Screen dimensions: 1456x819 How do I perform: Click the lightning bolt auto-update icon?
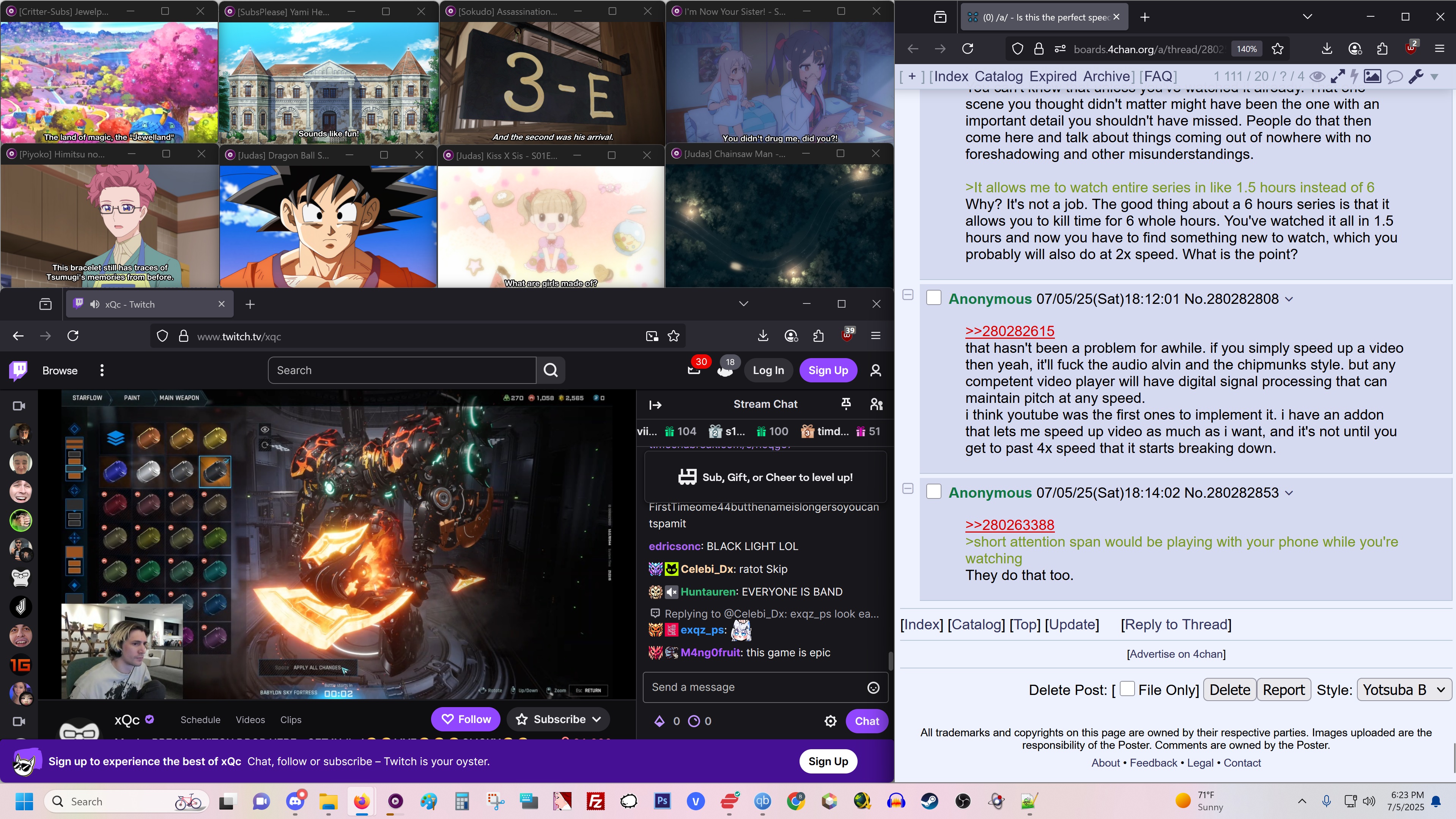(1355, 76)
